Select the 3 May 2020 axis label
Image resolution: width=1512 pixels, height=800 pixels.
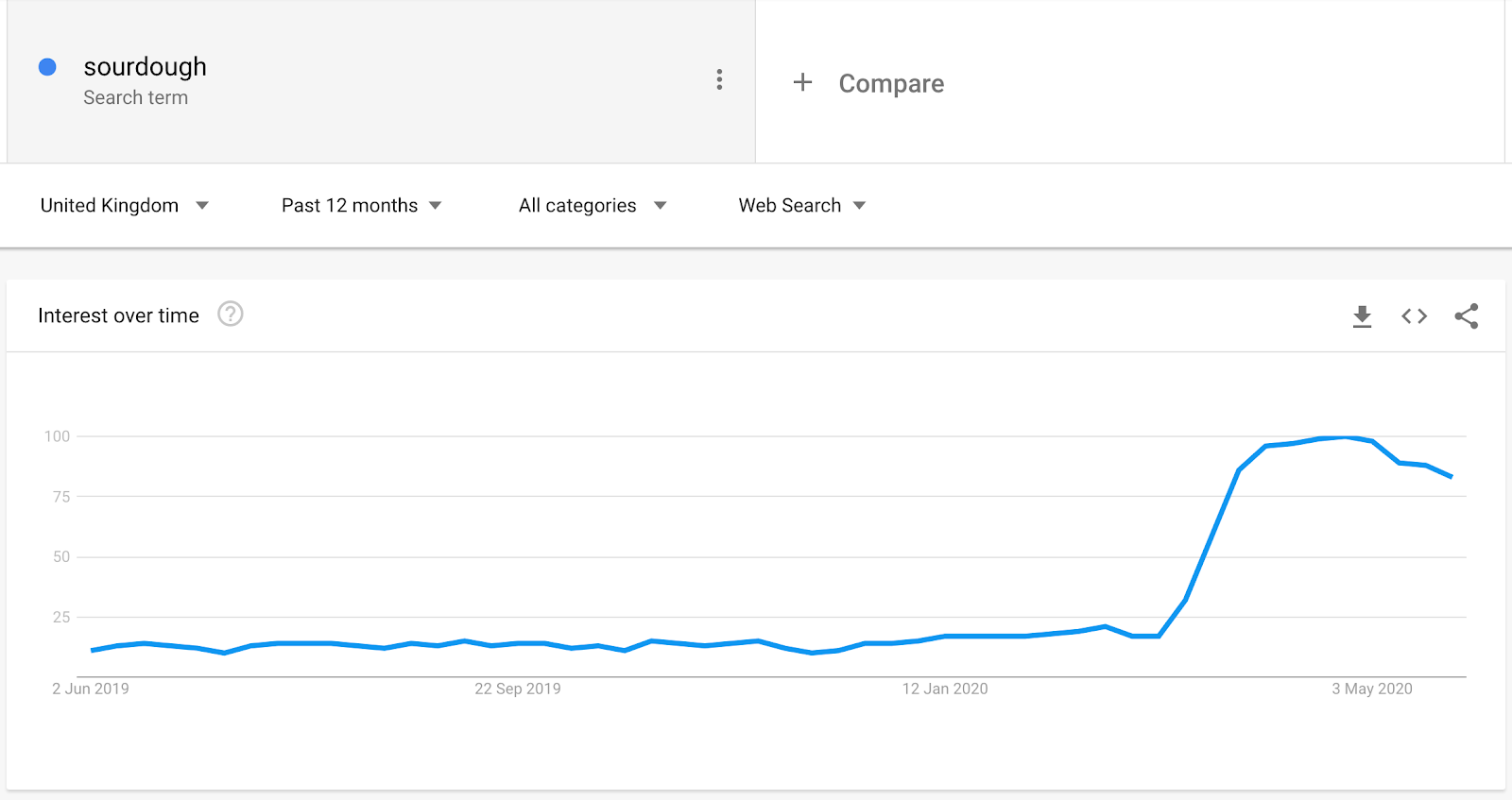click(x=1372, y=689)
